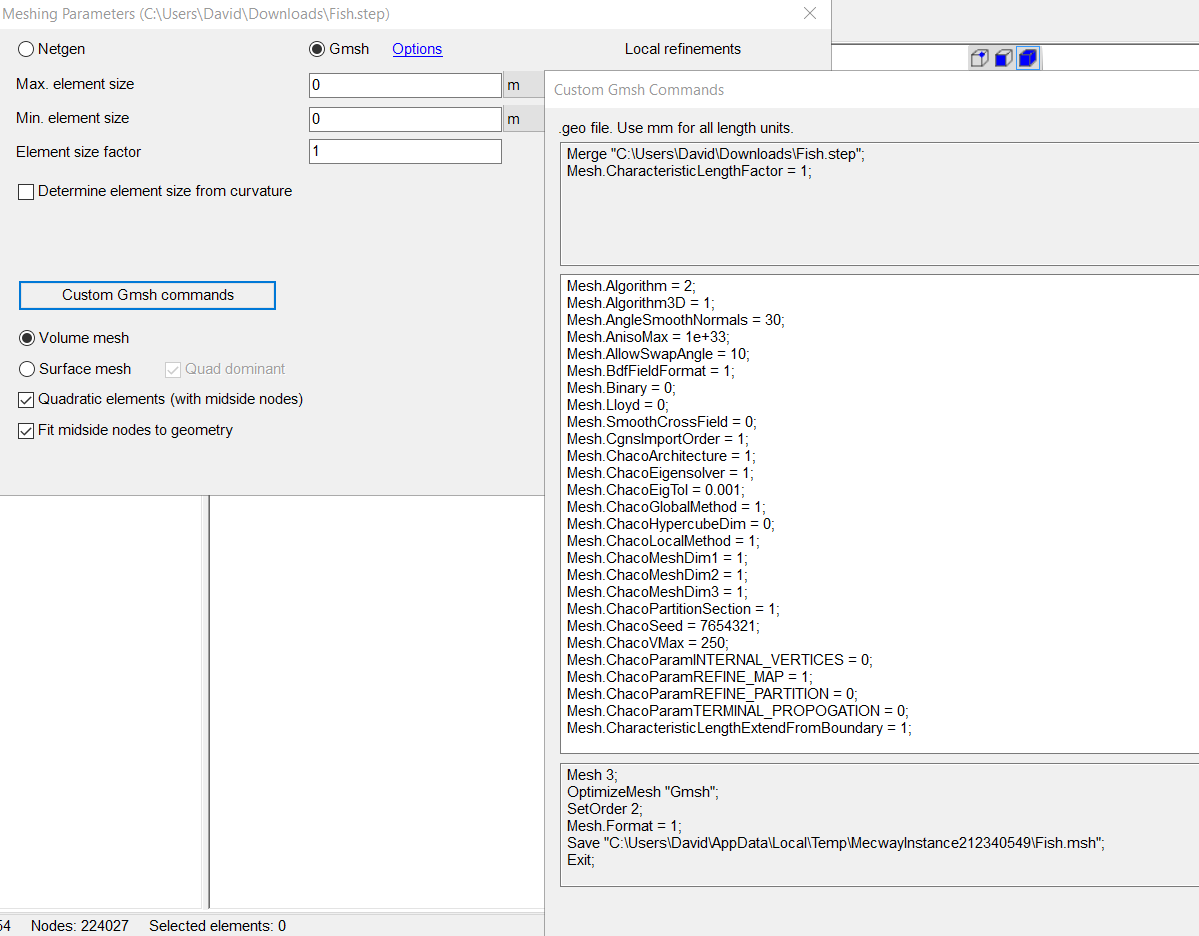Place the cursor in the Mesh.Lloyd = 0 line

coord(618,405)
